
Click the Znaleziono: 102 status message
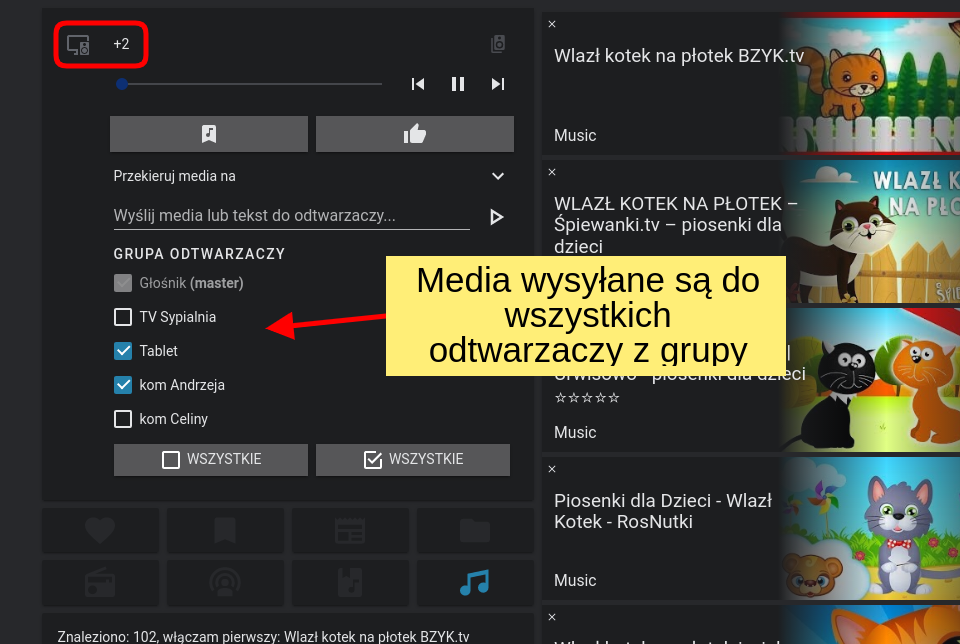pos(263,637)
